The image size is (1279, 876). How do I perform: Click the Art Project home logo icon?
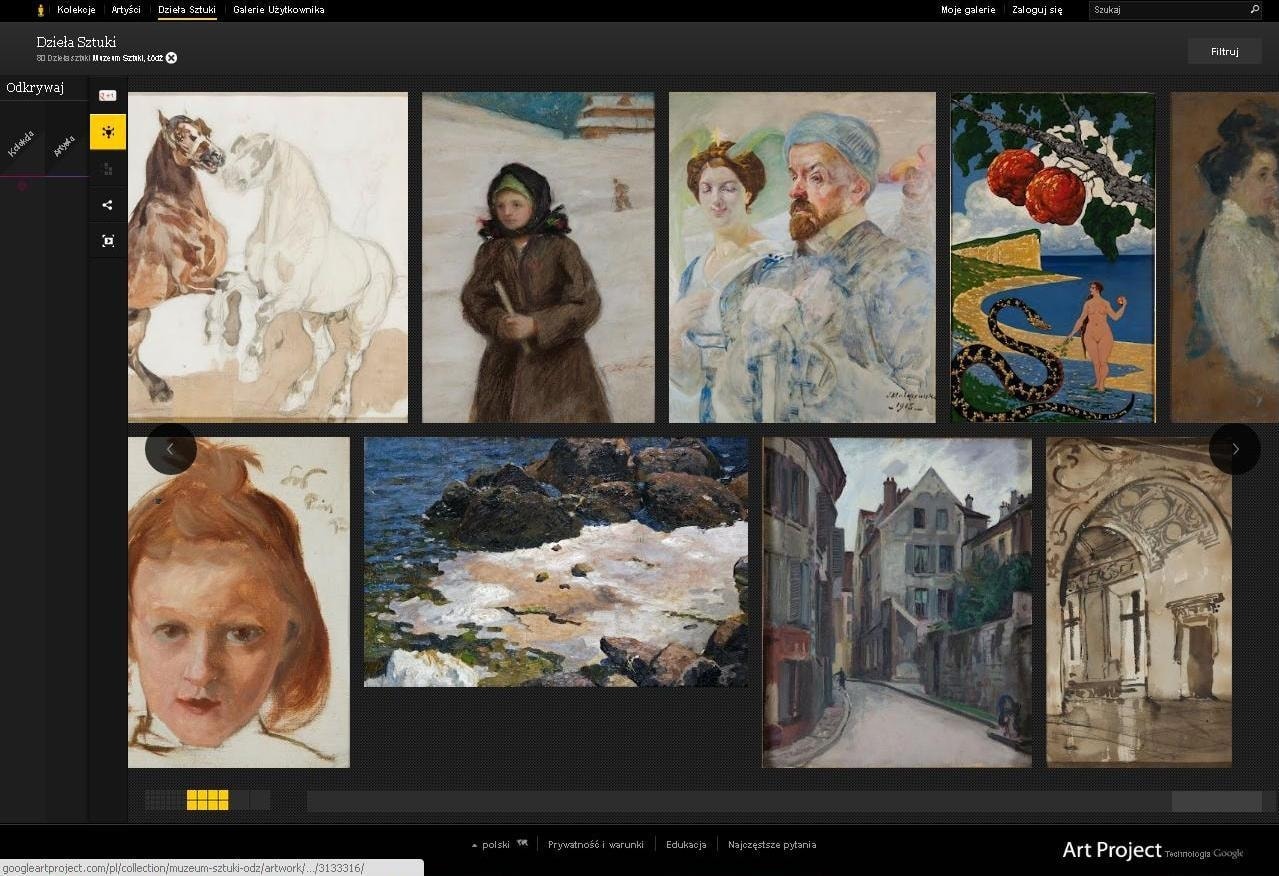pyautogui.click(x=41, y=10)
